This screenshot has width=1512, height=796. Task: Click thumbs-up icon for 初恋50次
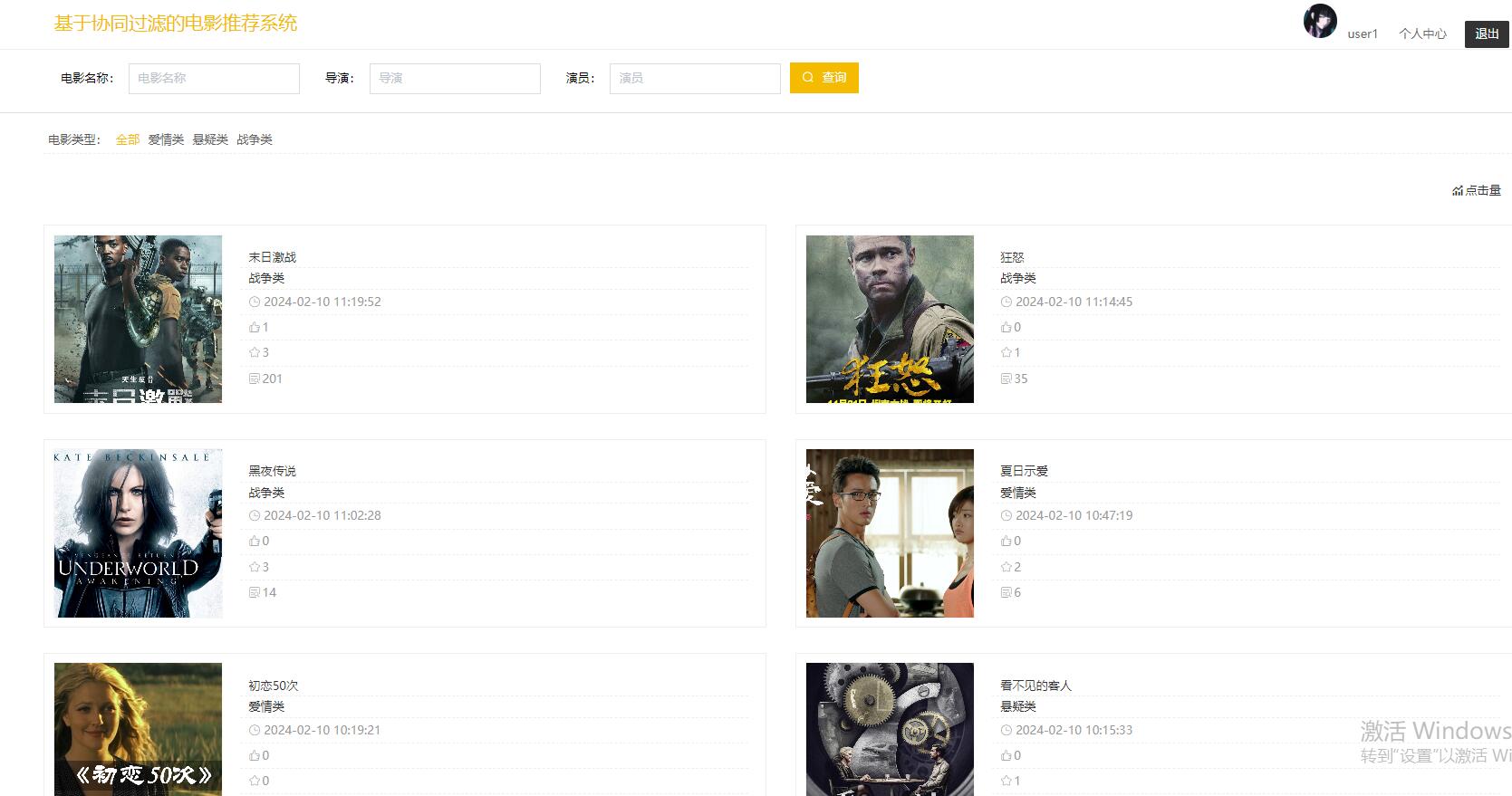tap(255, 755)
